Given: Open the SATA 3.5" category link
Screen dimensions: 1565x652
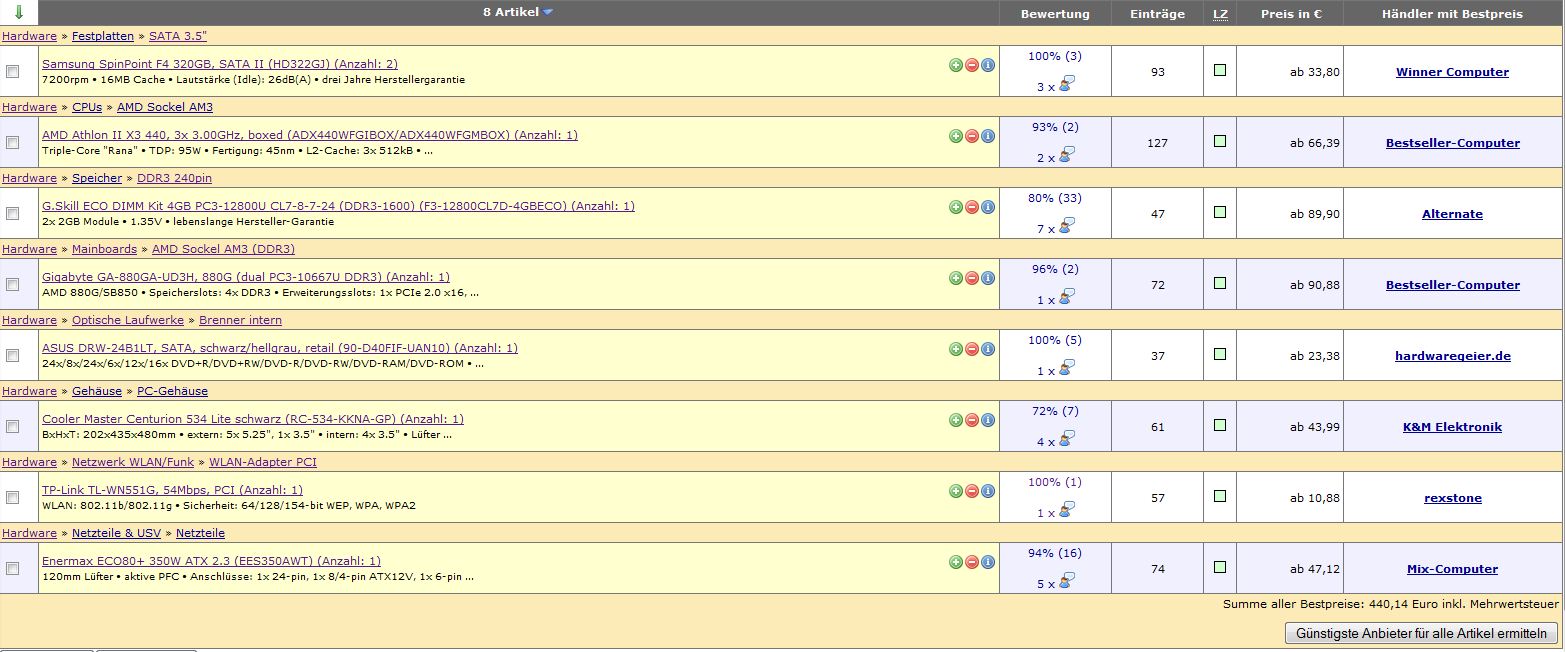Looking at the screenshot, I should [178, 36].
